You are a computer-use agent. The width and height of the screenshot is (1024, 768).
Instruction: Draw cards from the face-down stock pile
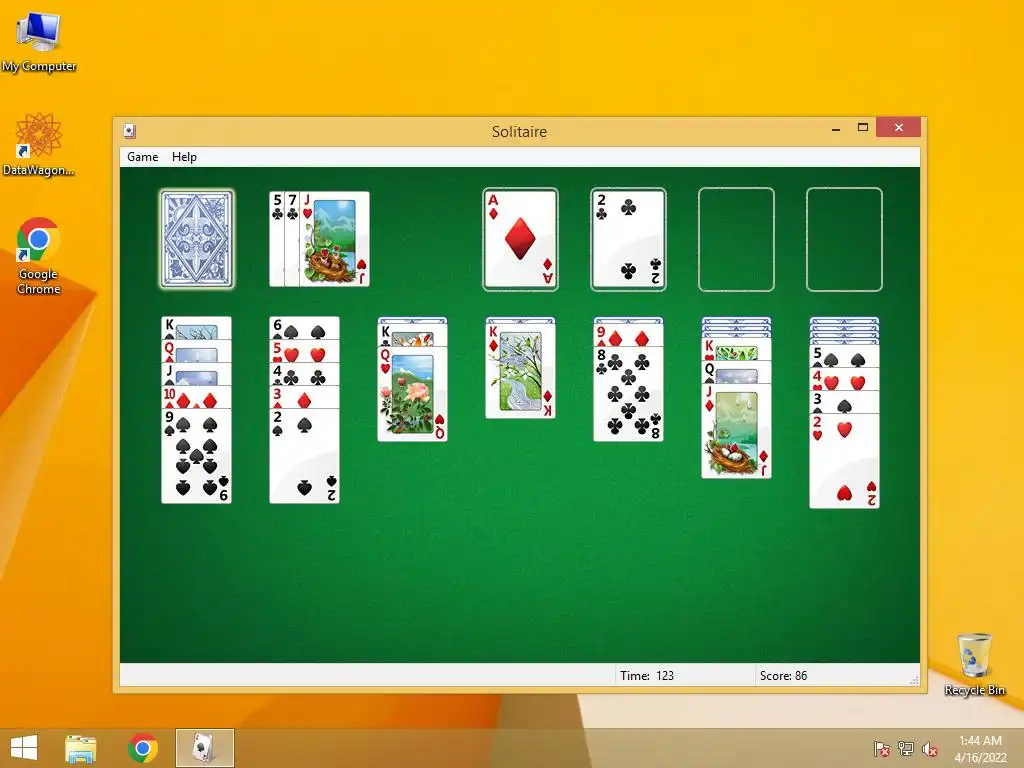coord(197,239)
